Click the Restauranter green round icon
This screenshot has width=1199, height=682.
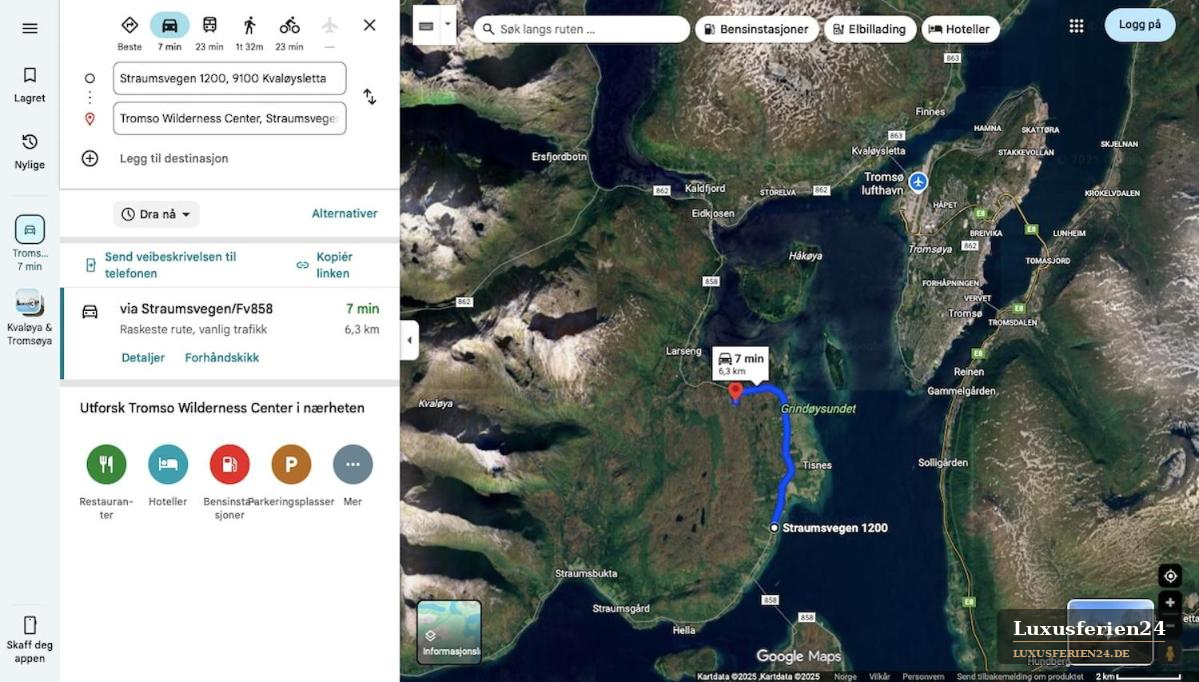pyautogui.click(x=106, y=464)
